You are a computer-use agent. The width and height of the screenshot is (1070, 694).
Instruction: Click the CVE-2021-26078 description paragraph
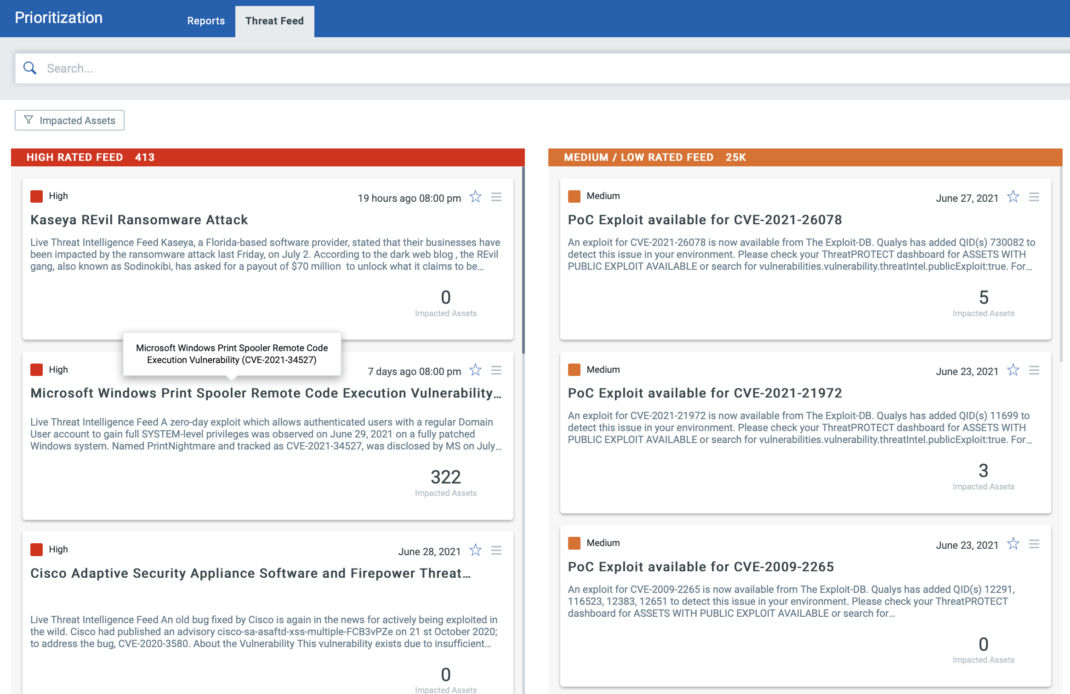pyautogui.click(x=802, y=254)
